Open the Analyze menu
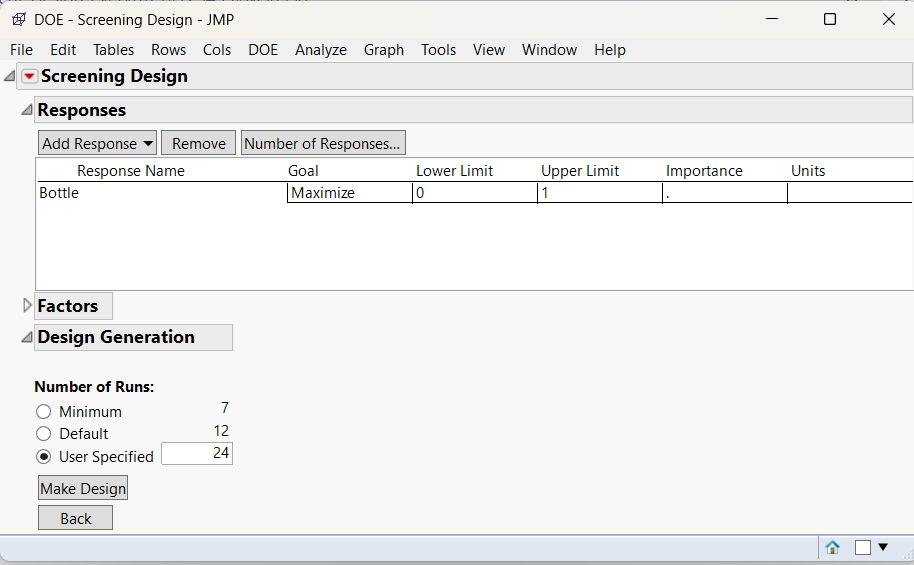914x565 pixels. pos(321,50)
